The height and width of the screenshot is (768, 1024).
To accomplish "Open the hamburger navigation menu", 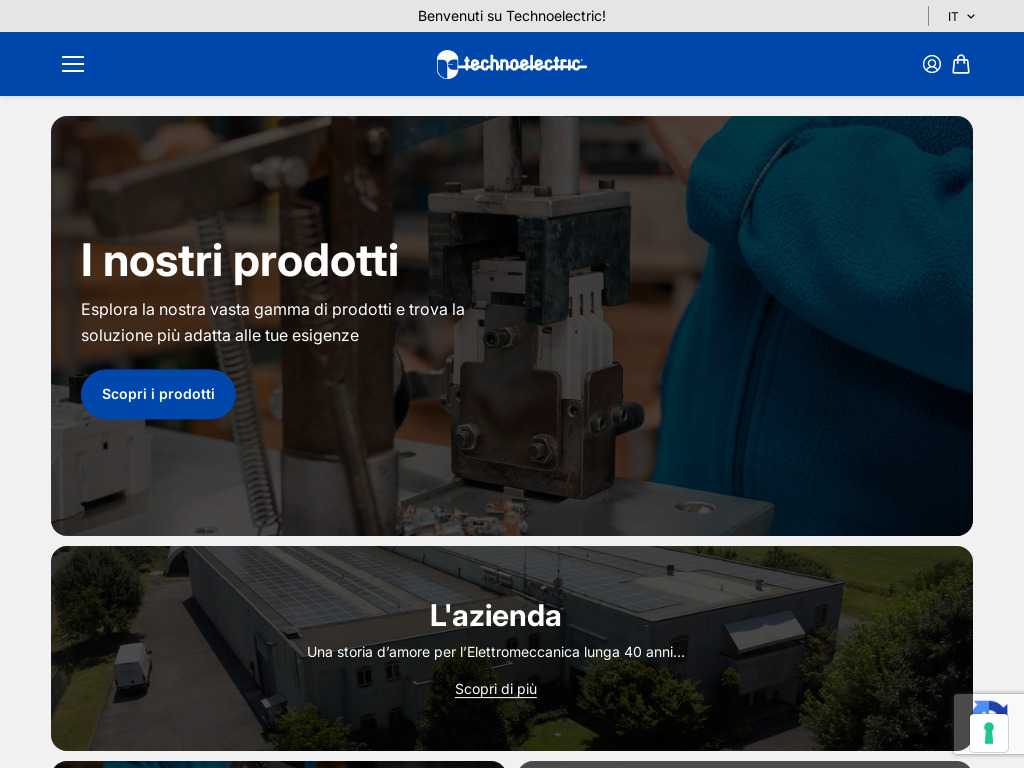I will coord(73,64).
